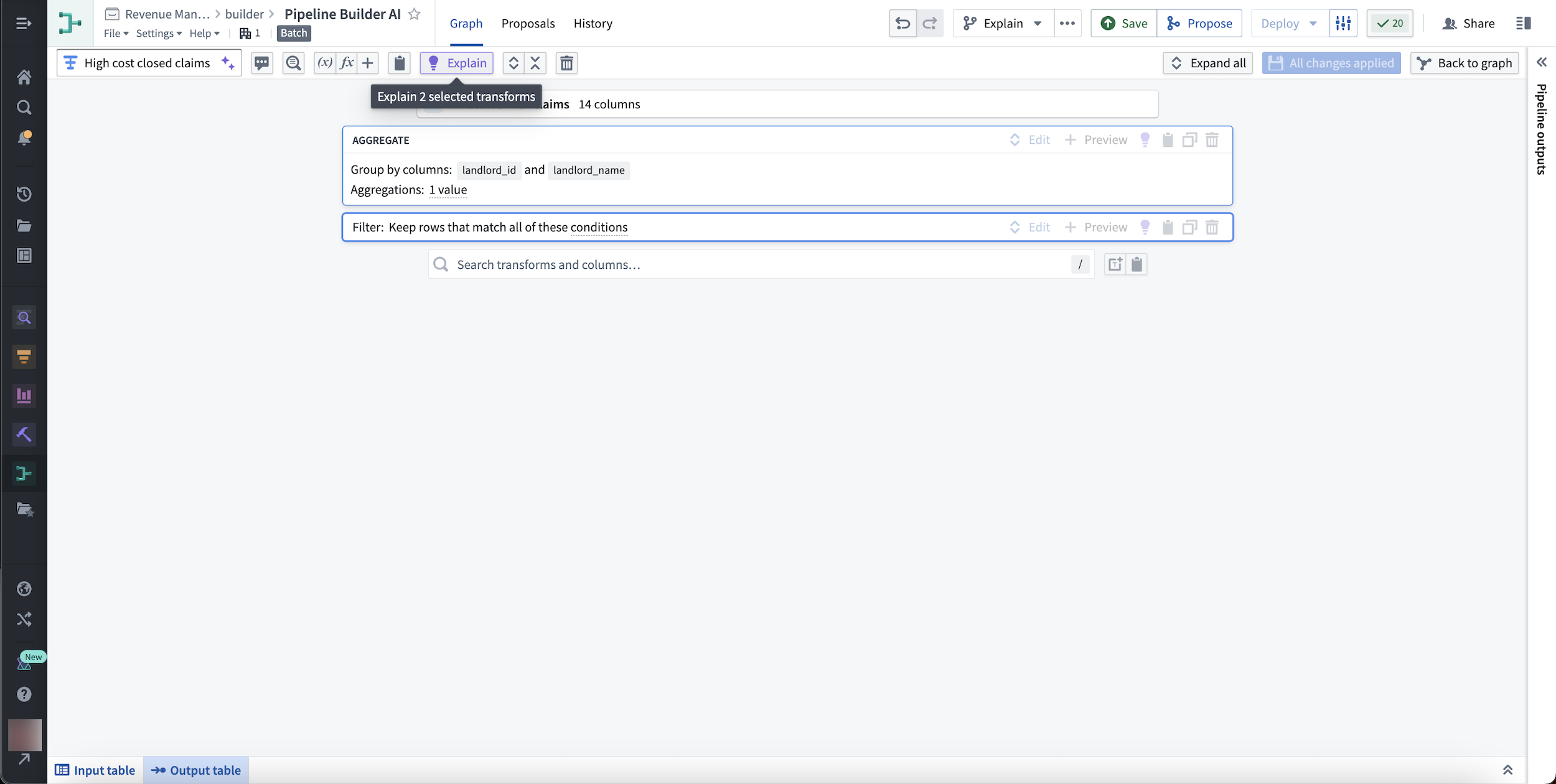
Task: Open notifications bell in sidebar
Action: pos(24,138)
